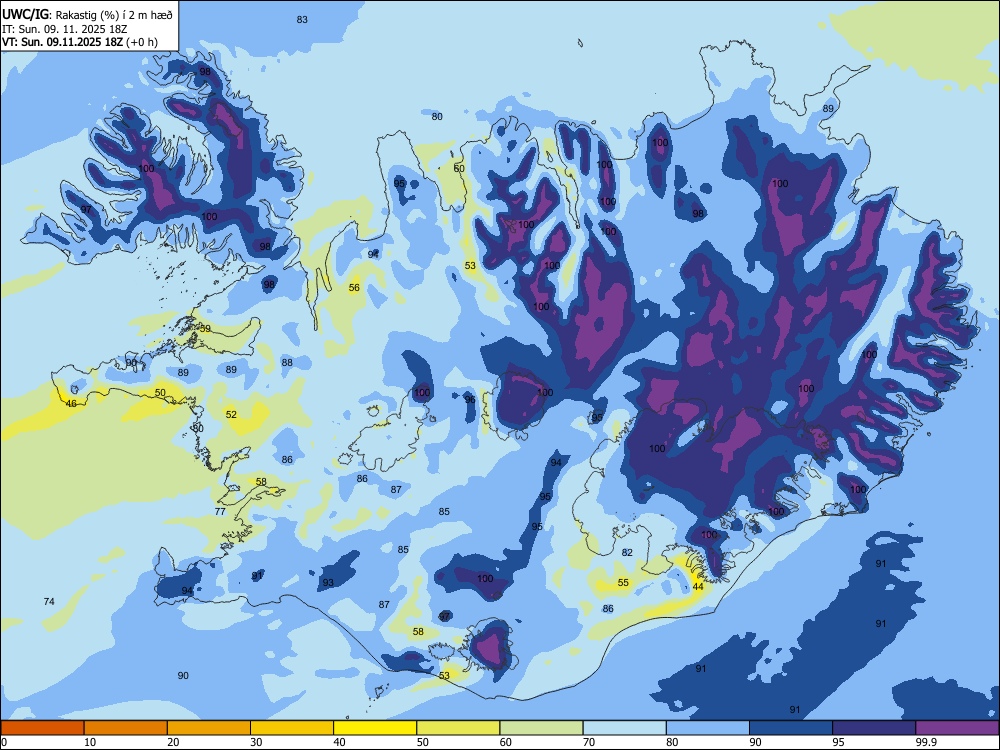The image size is (1000, 750).
Task: Click the orange 10–20 legend swatch
Action: [x=126, y=728]
